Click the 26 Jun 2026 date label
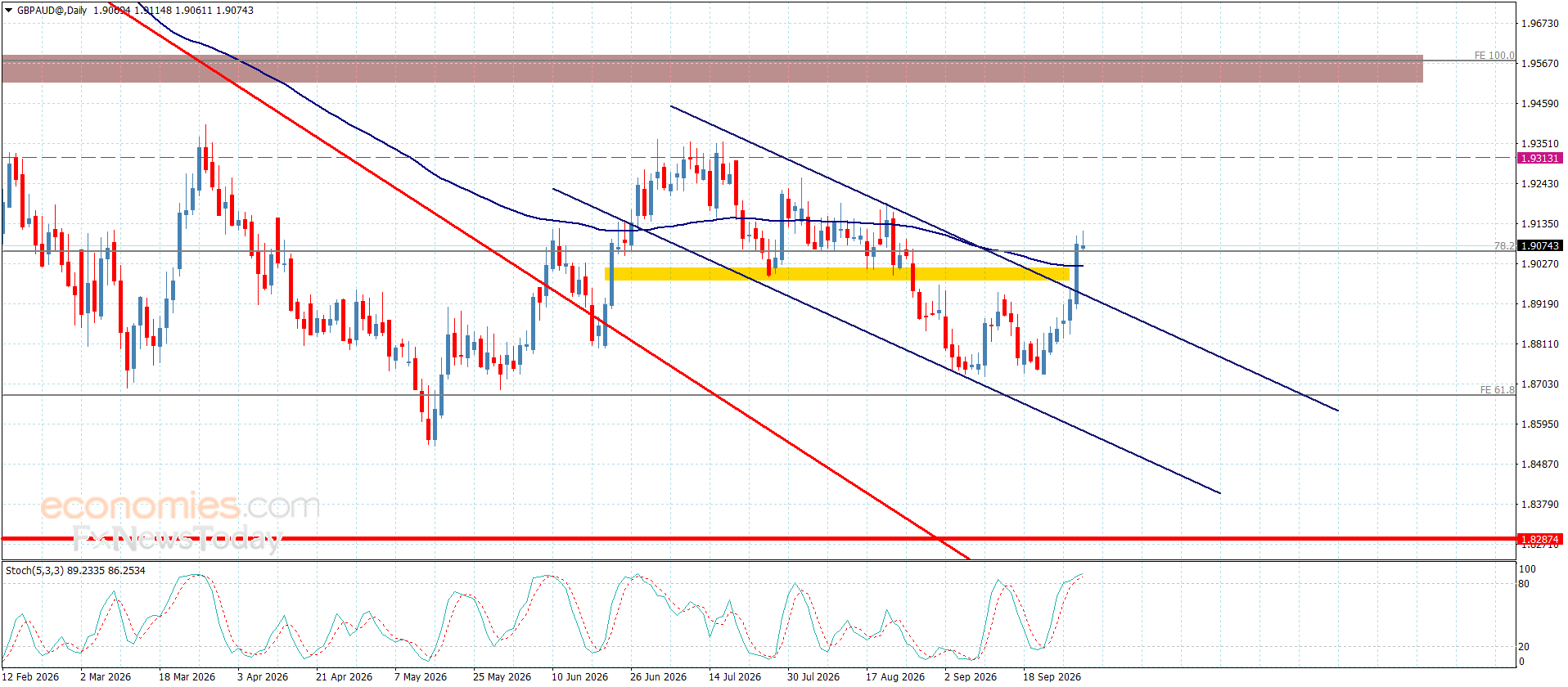This screenshot has height=687, width=1568. coord(658,677)
